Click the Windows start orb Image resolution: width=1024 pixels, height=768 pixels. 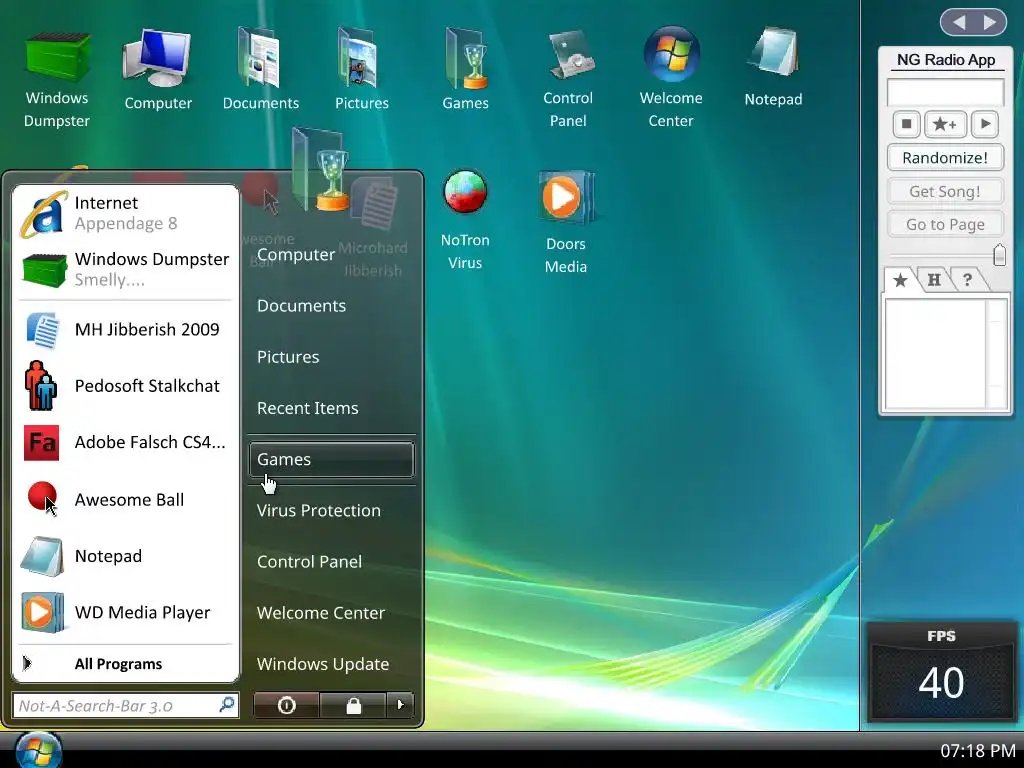(39, 750)
